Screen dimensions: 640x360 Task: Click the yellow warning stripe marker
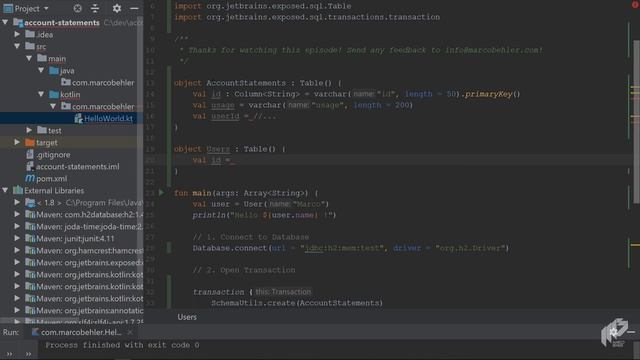click(635, 245)
